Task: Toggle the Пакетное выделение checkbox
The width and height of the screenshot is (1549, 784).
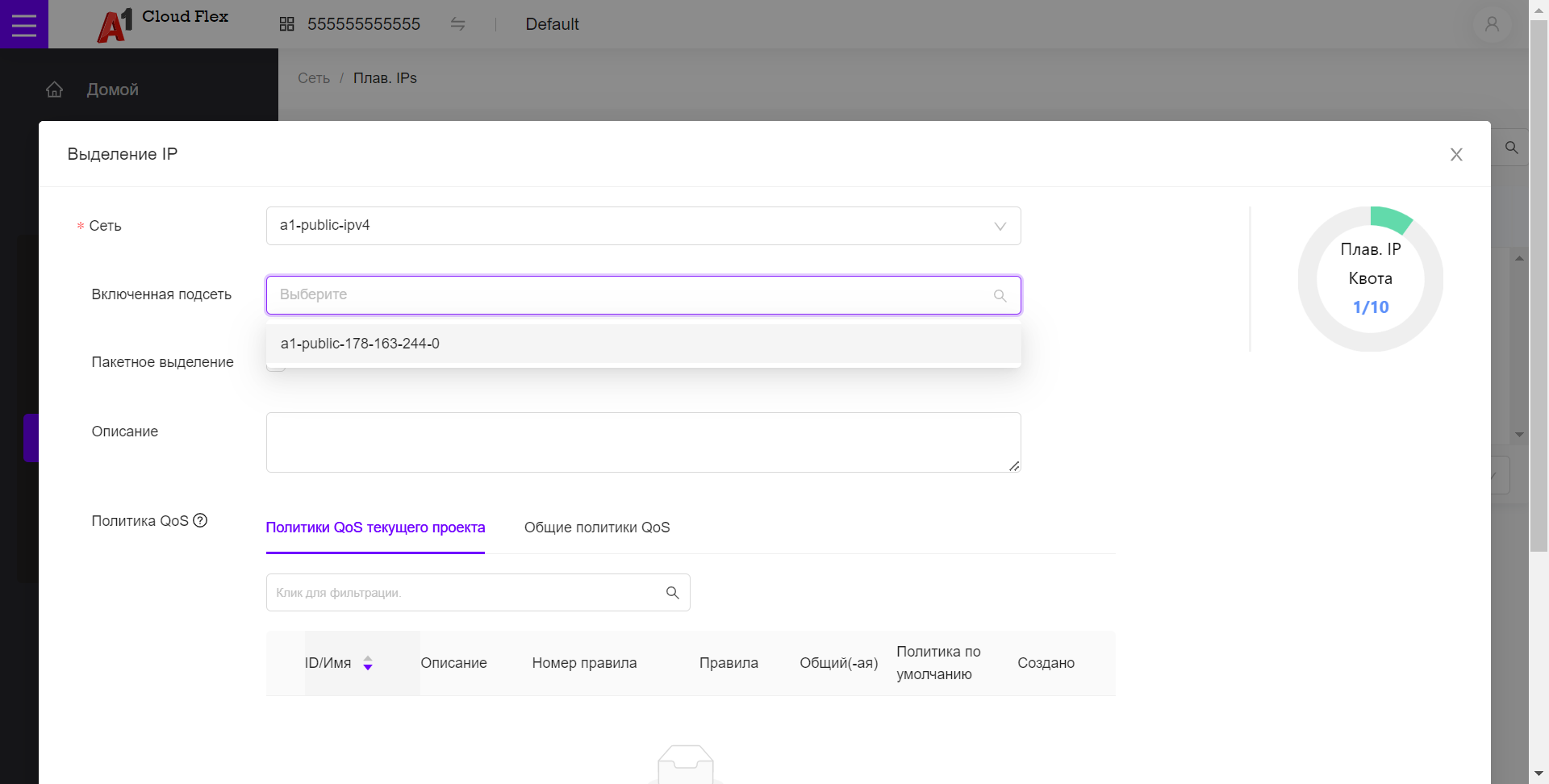Action: coord(276,365)
